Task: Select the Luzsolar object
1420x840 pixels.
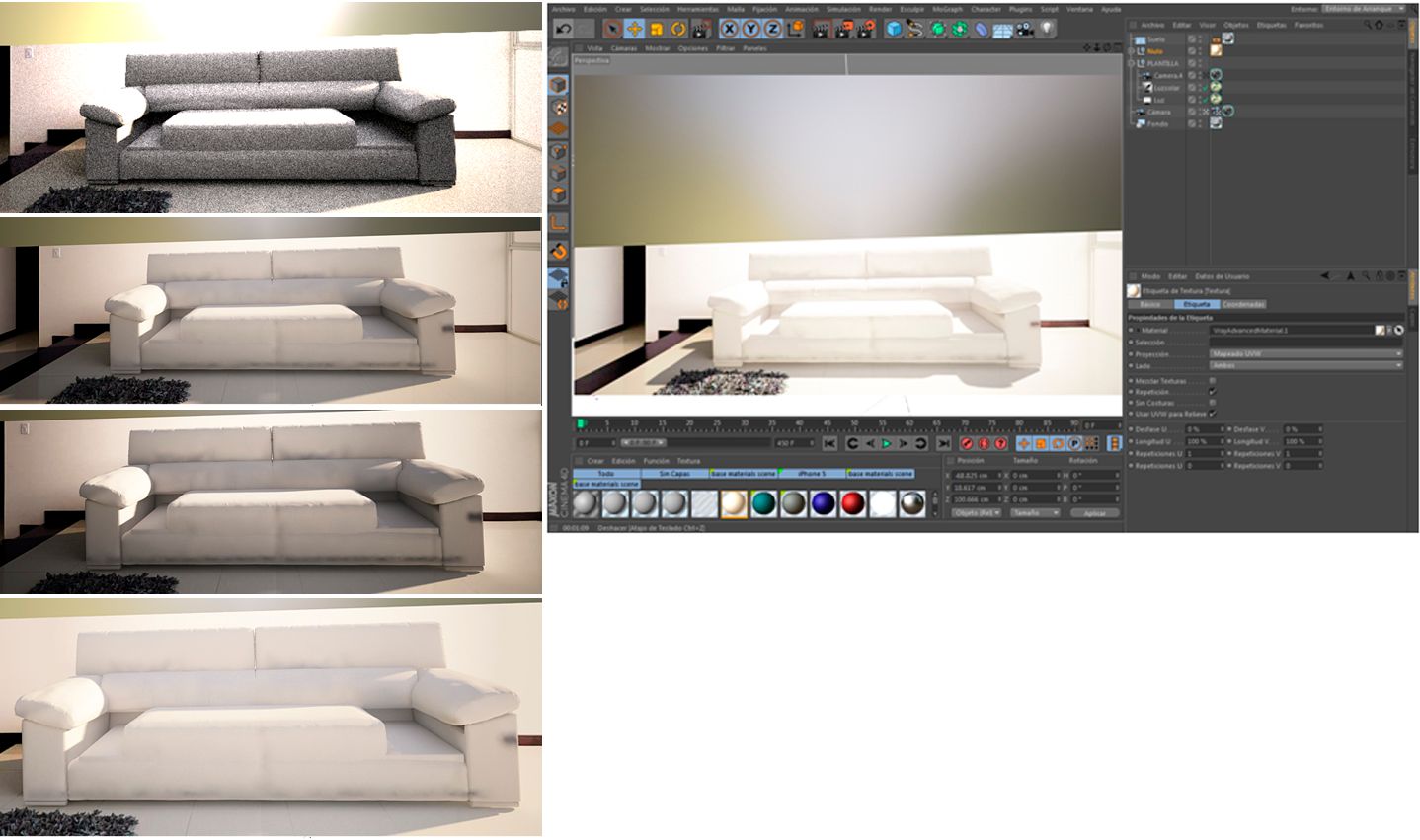Action: click(x=1167, y=88)
